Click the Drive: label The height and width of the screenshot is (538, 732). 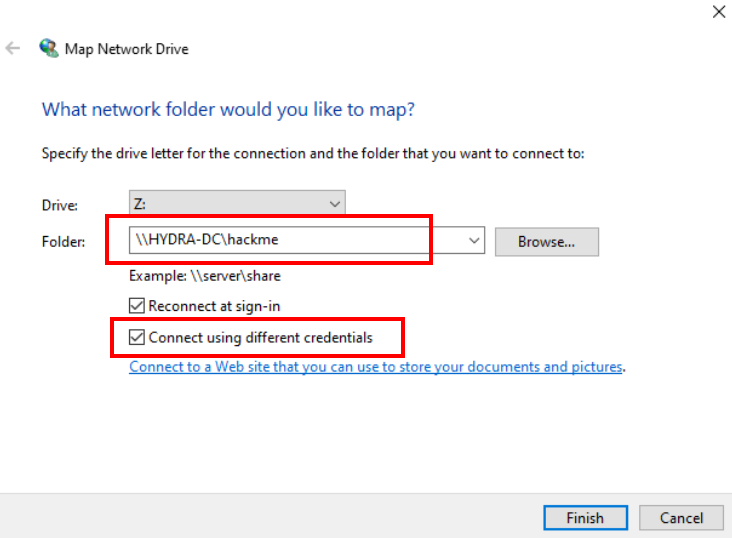point(58,204)
